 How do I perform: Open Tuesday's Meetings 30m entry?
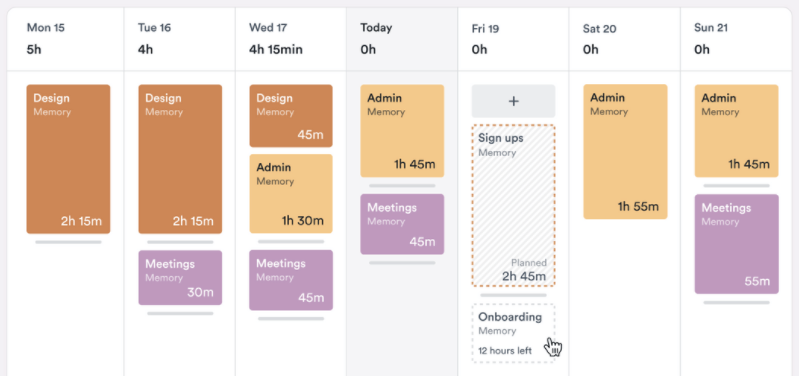(180, 278)
